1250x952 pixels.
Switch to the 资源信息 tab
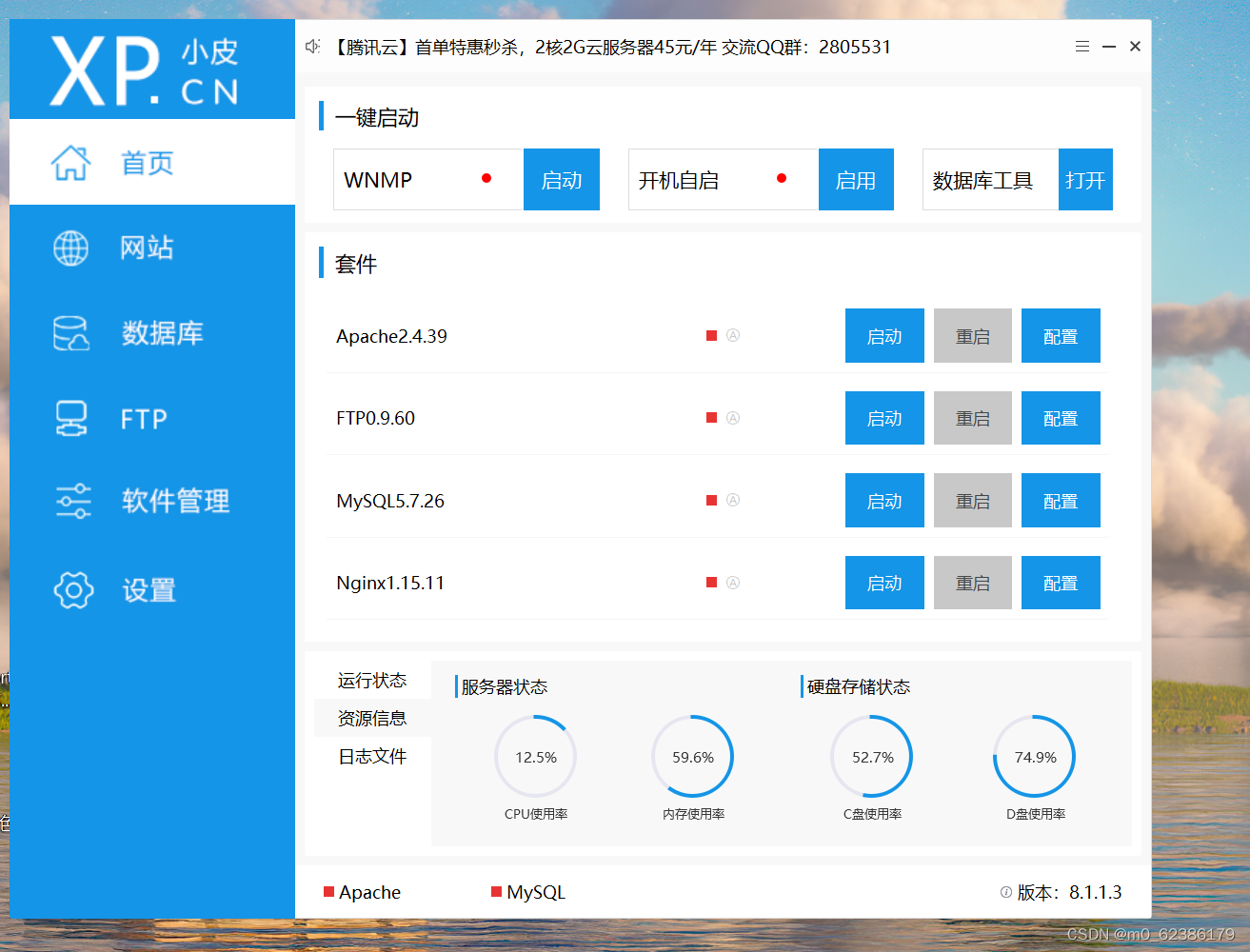[372, 718]
